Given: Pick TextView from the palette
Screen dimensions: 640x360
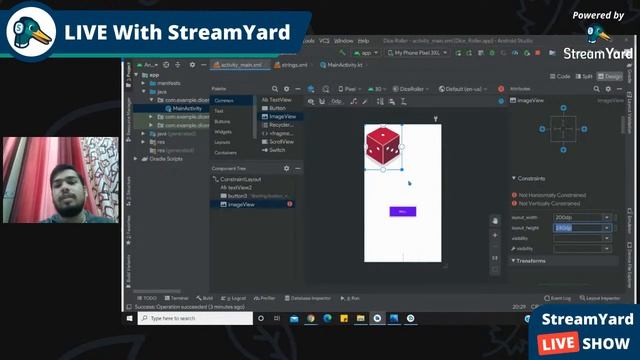Looking at the screenshot, I should click(x=276, y=100).
